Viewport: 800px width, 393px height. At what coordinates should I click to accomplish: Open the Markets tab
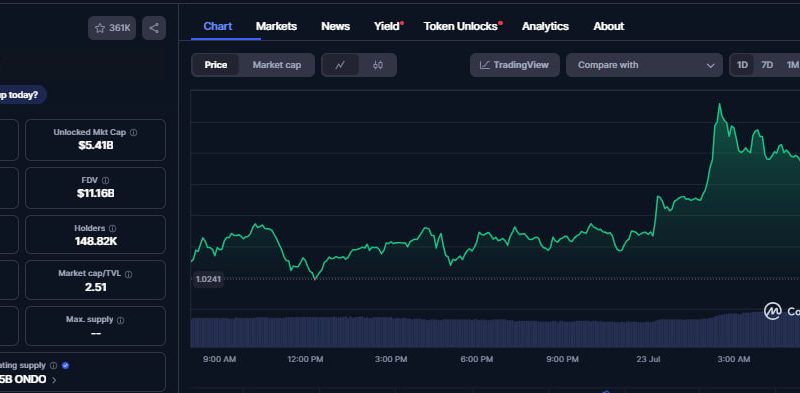[277, 27]
